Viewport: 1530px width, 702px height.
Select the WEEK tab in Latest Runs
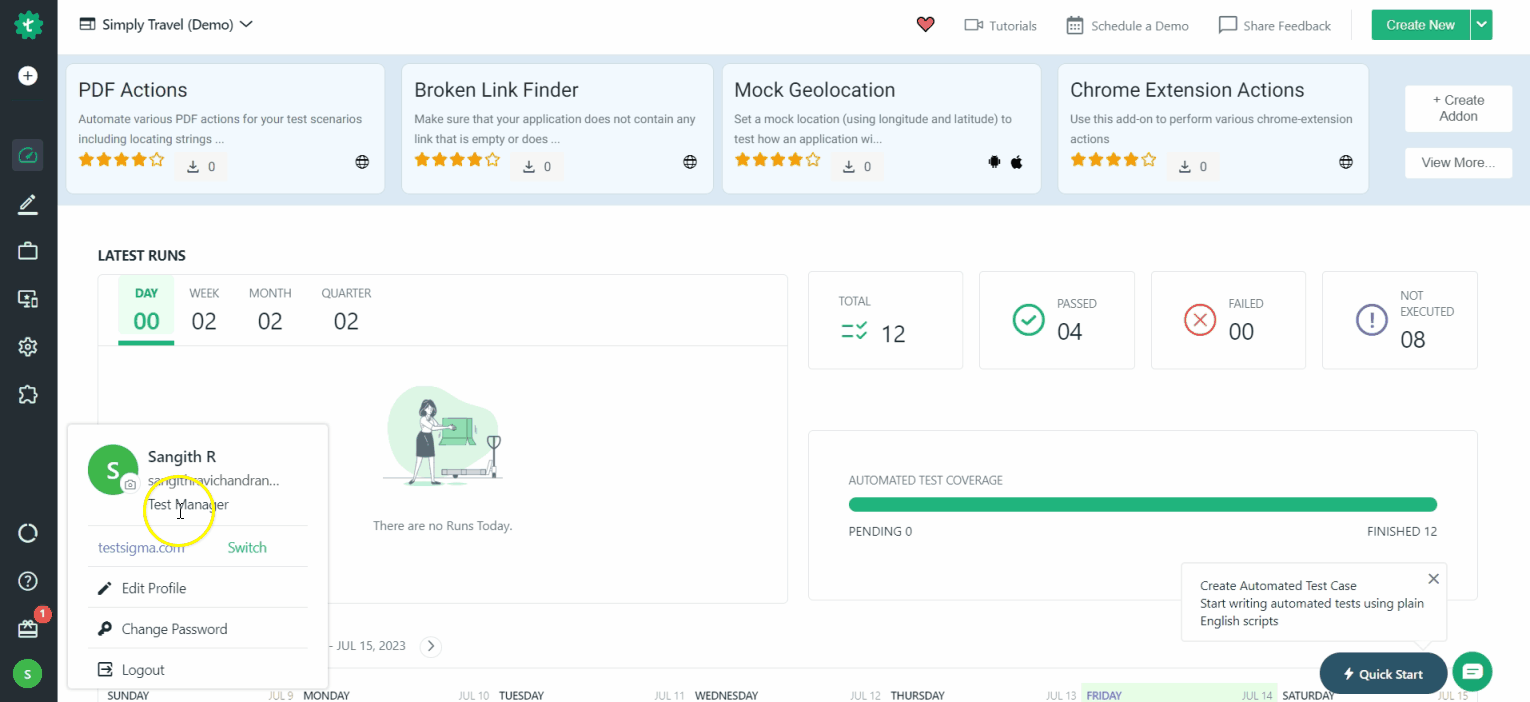(204, 310)
